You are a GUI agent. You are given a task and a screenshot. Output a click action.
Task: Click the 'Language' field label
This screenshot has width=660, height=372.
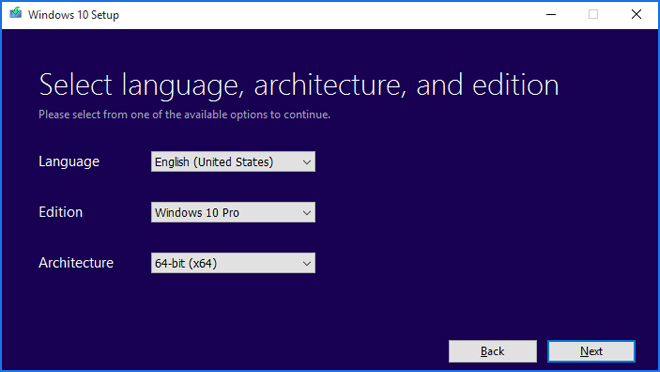click(69, 162)
